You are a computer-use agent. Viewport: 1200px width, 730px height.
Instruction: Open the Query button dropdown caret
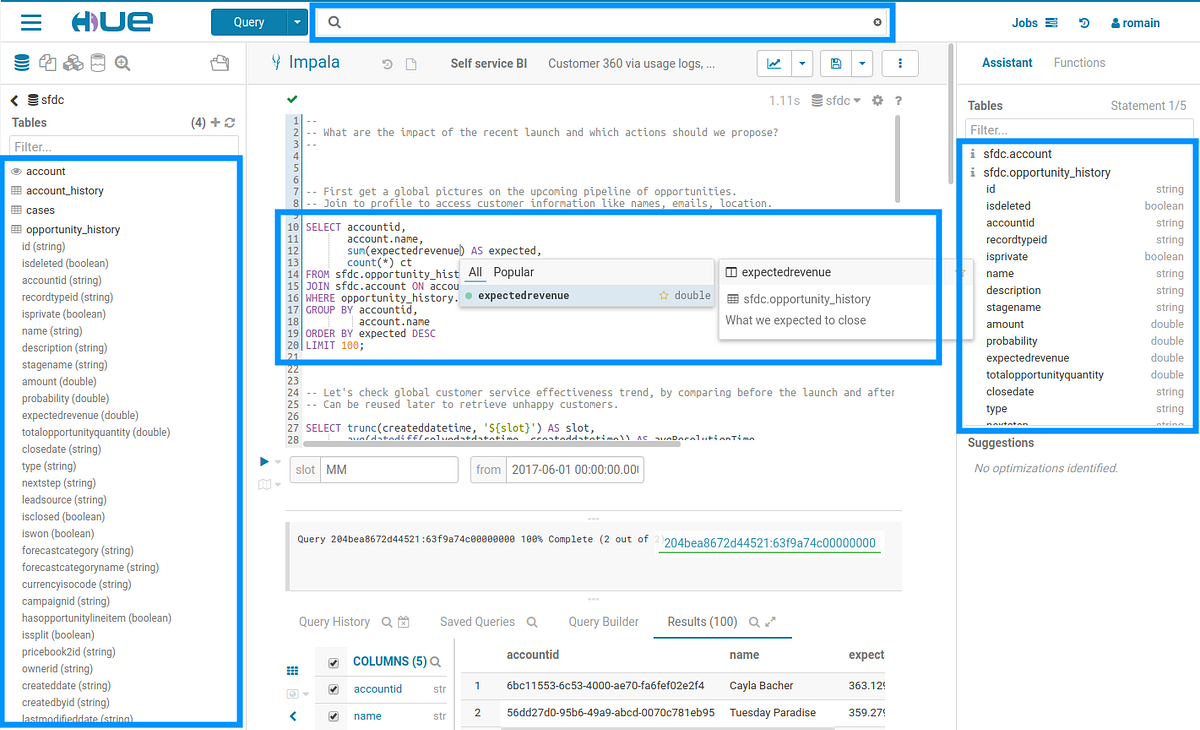click(298, 21)
